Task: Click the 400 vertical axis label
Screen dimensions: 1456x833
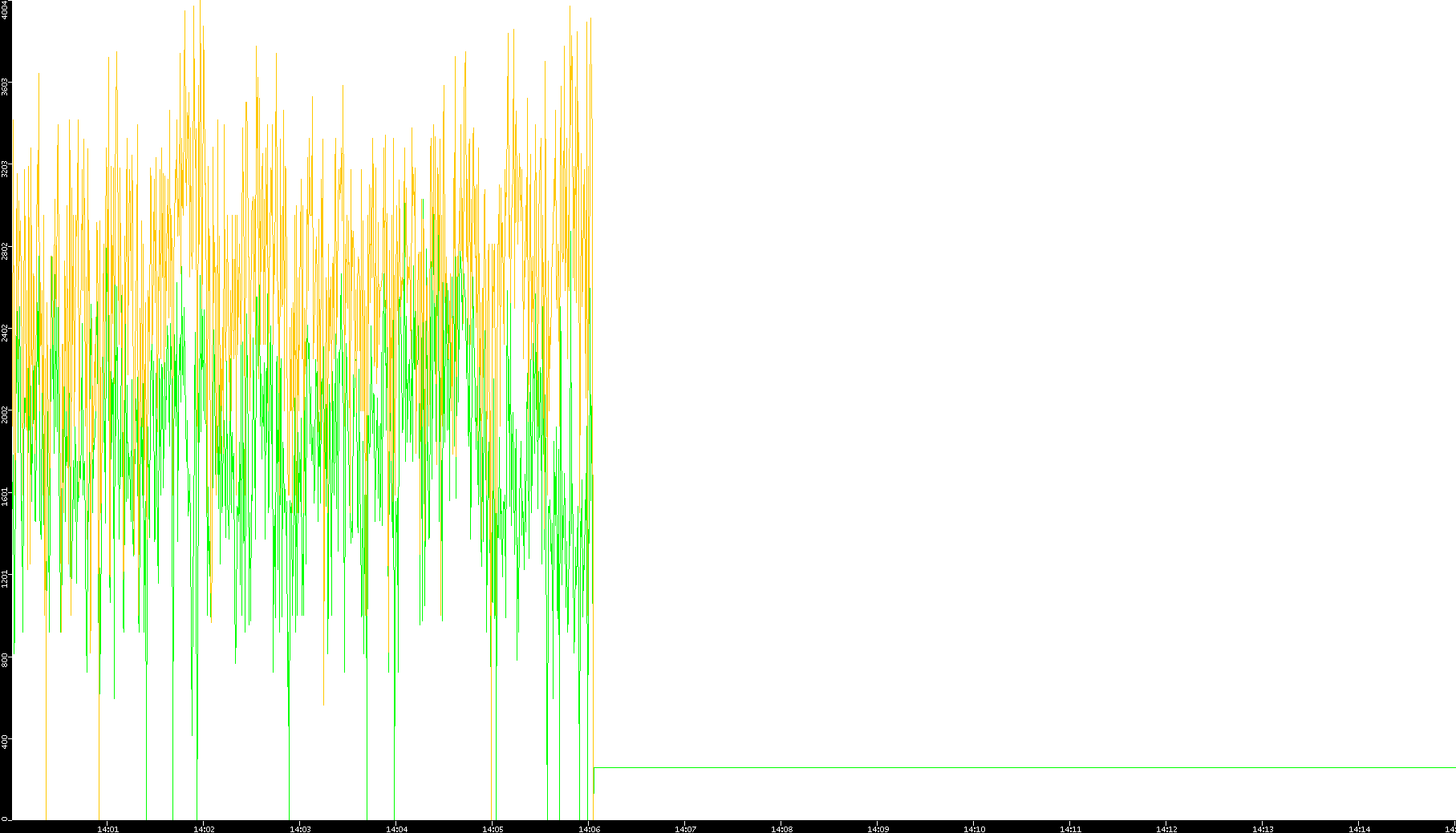Action: 6,739
